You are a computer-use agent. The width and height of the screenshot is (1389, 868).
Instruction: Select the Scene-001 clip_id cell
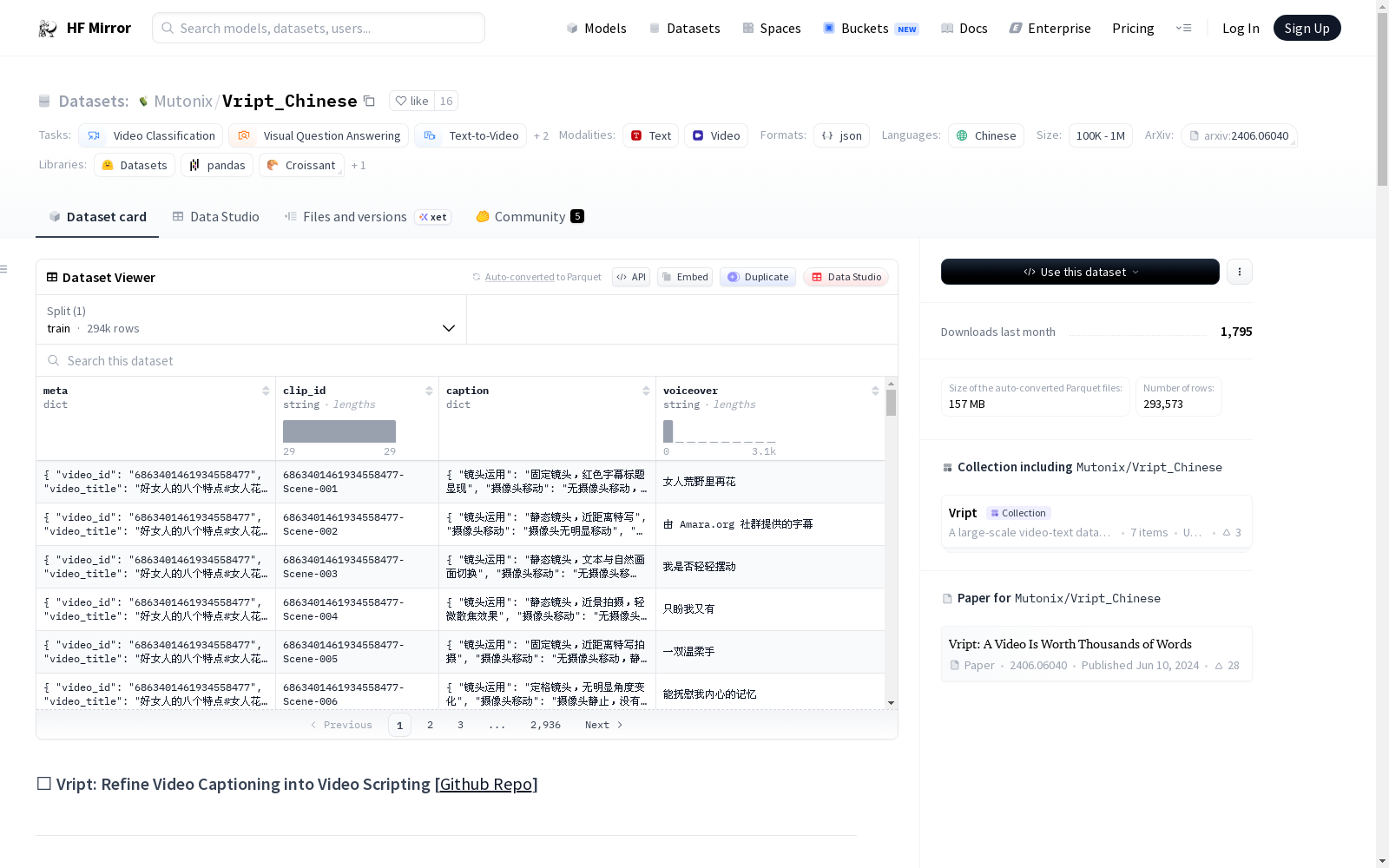[x=357, y=482]
